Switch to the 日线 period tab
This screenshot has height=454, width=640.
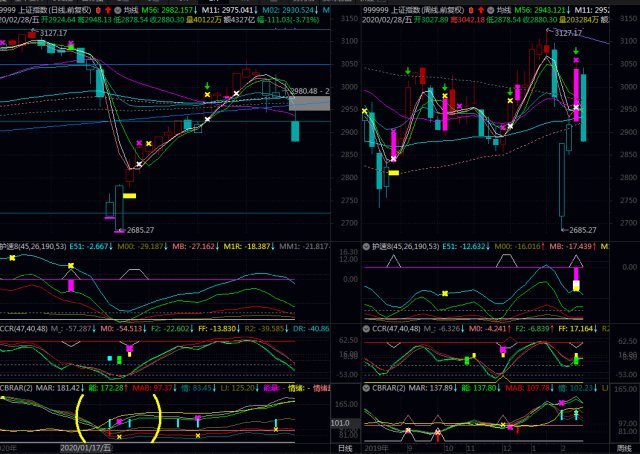tap(345, 448)
